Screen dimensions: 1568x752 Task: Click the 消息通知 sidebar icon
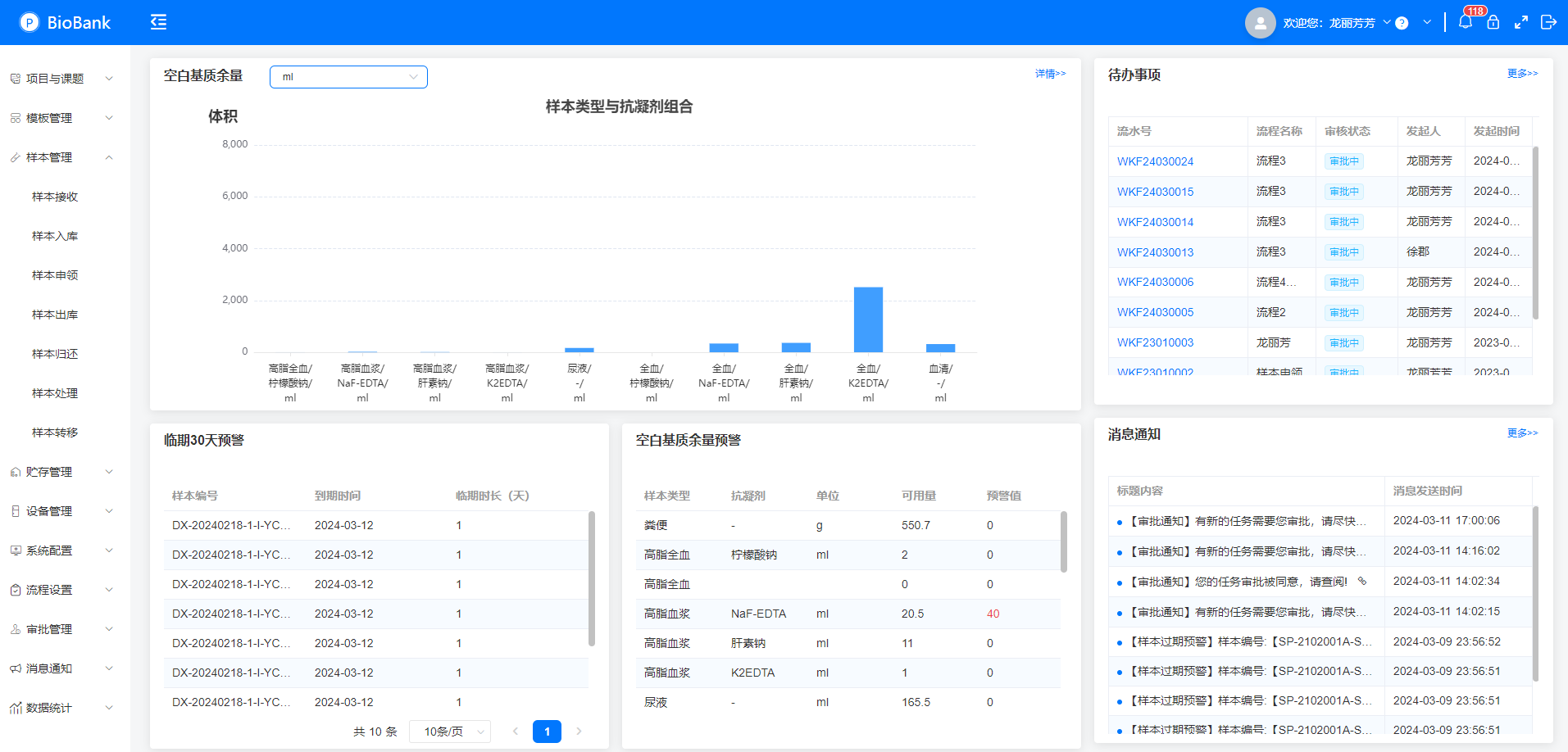click(16, 668)
